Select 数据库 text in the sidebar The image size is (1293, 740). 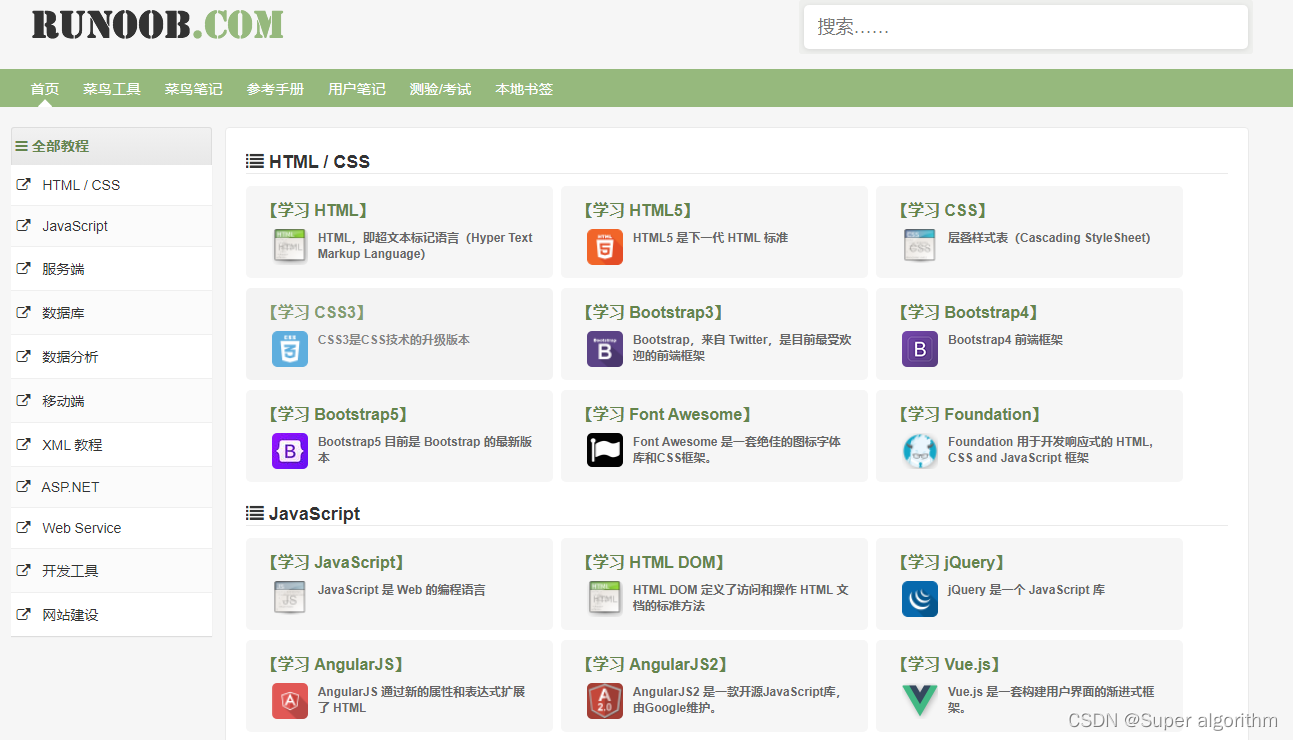[63, 313]
